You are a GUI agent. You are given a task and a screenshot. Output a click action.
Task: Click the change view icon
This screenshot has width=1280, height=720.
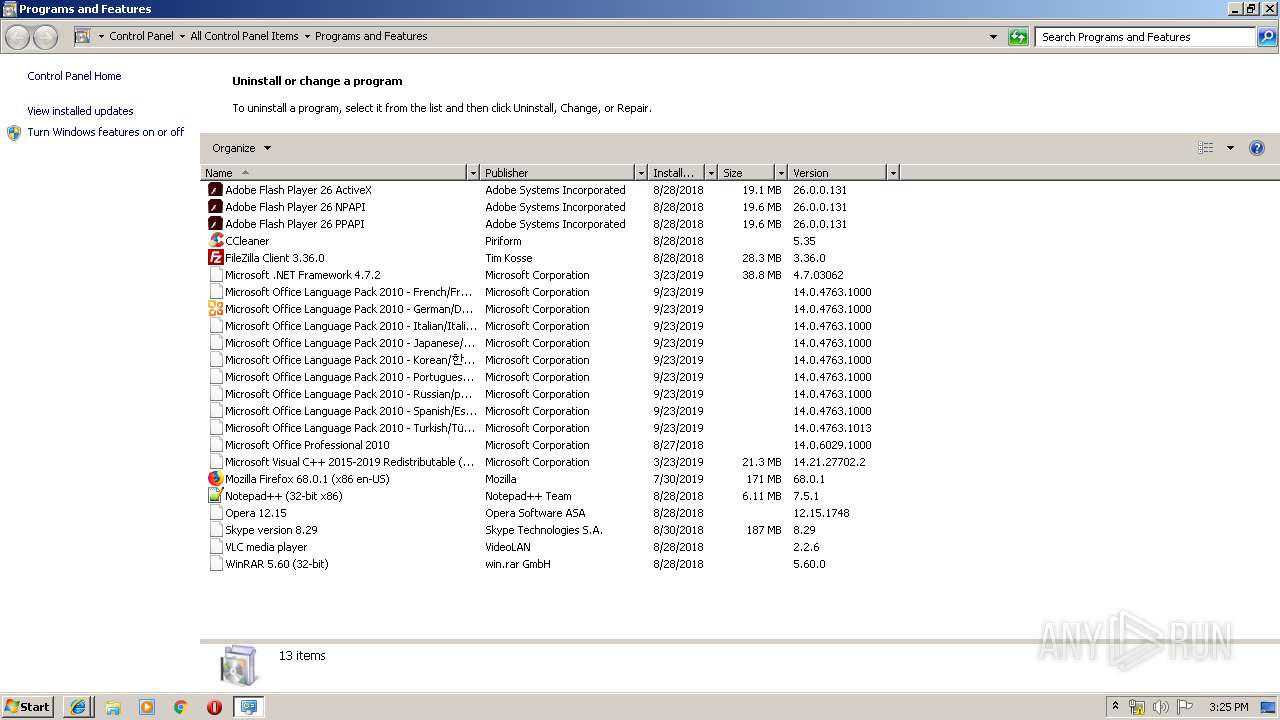pos(1206,148)
